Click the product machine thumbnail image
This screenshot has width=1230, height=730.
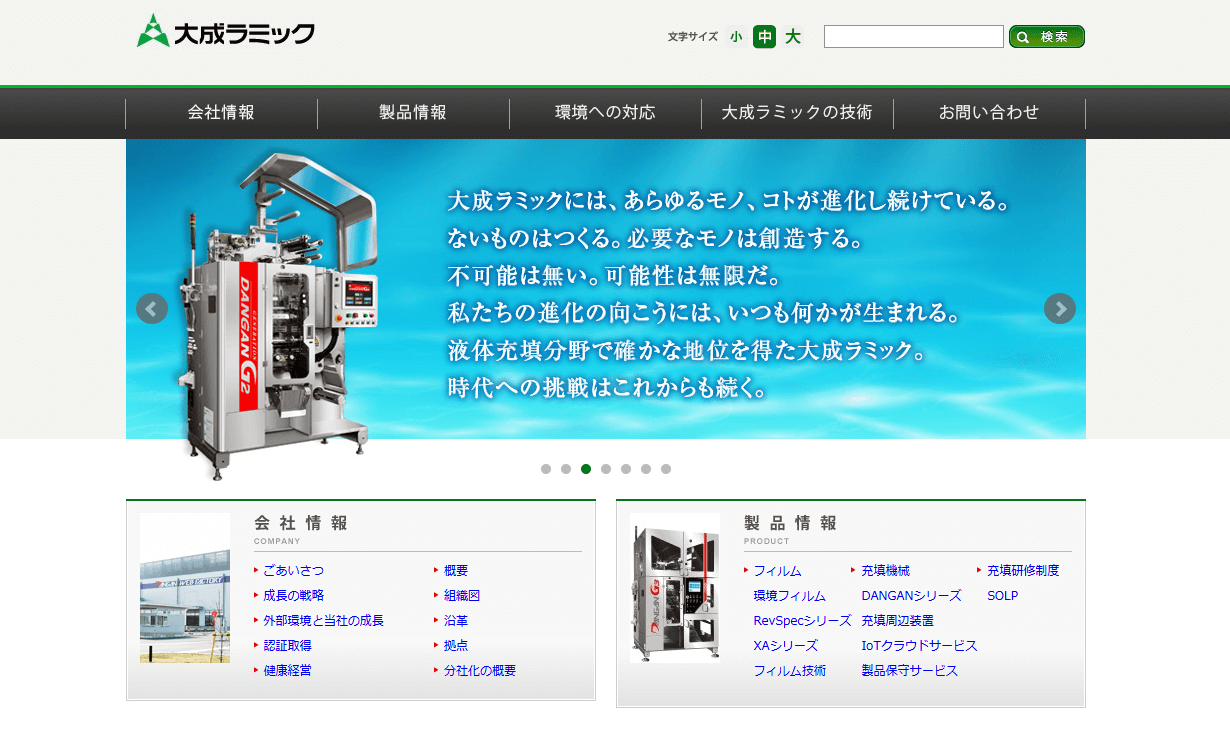675,588
